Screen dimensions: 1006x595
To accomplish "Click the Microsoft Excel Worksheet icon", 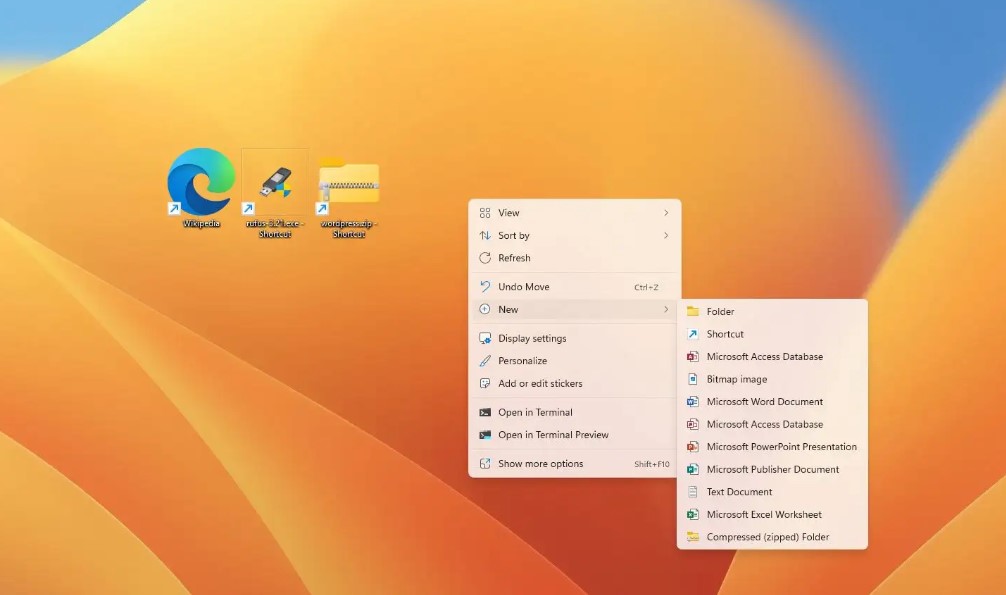I will pyautogui.click(x=692, y=514).
